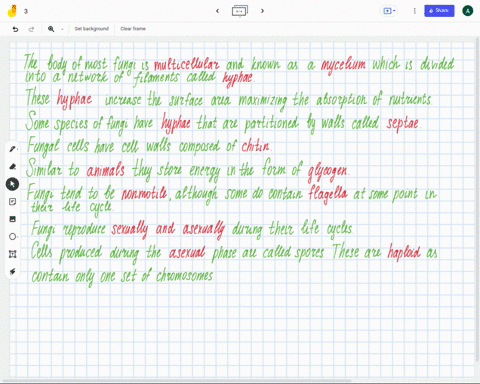Select the handwritten word nonmotile
This screenshot has height=384, width=480.
point(144,193)
